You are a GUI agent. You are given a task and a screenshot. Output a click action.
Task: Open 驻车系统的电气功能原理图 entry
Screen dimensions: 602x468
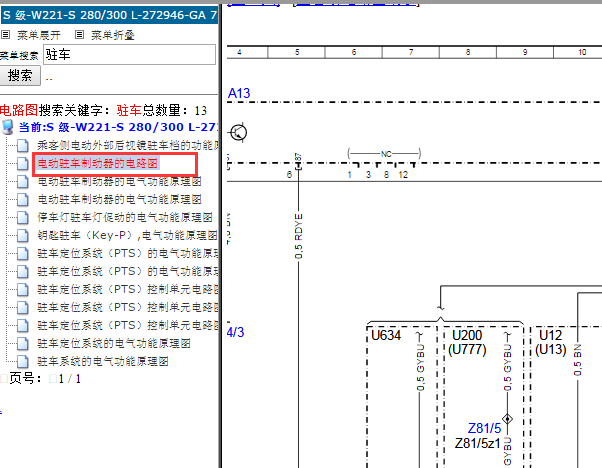pos(103,361)
